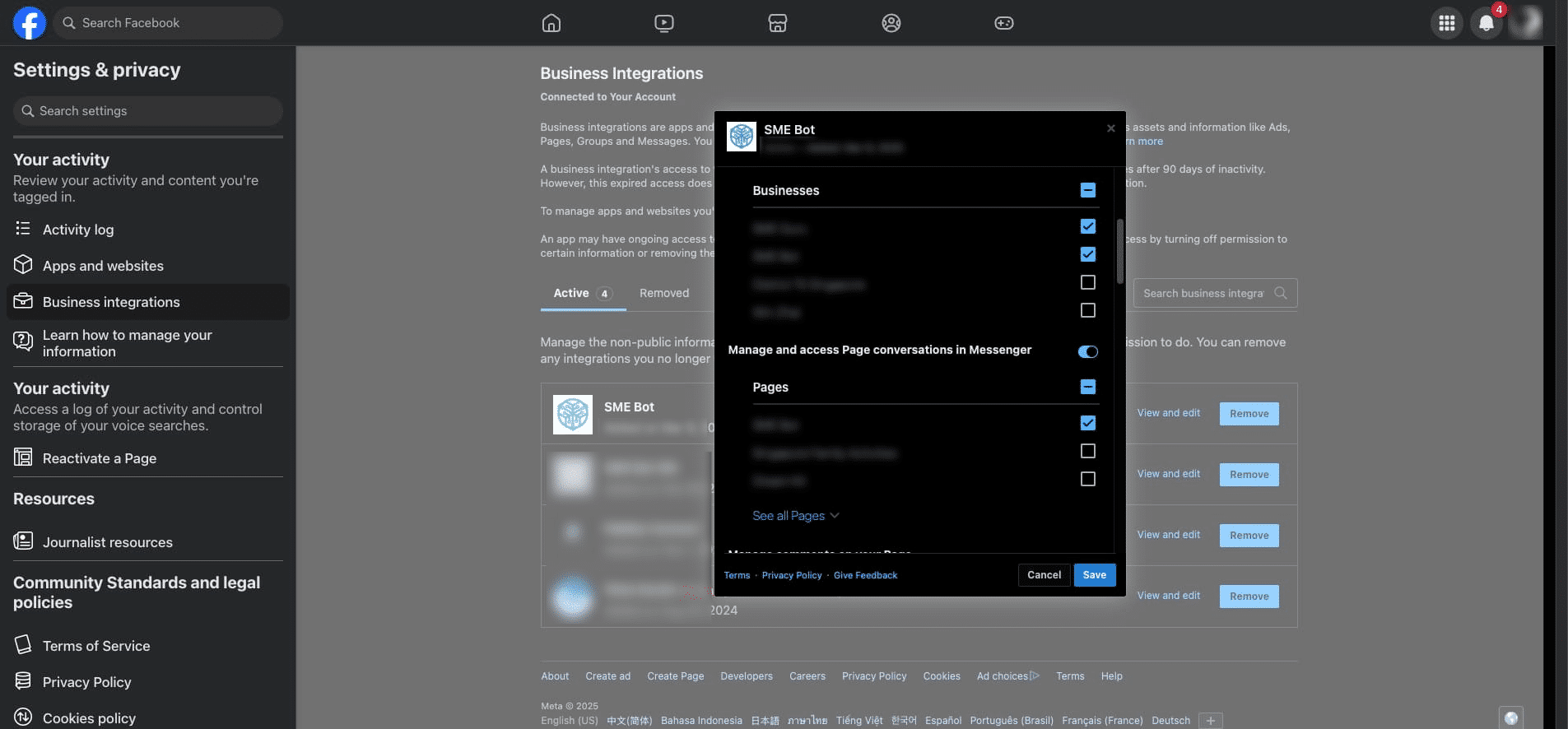Open the Create Page footer link
The width and height of the screenshot is (1568, 729).
[676, 676]
